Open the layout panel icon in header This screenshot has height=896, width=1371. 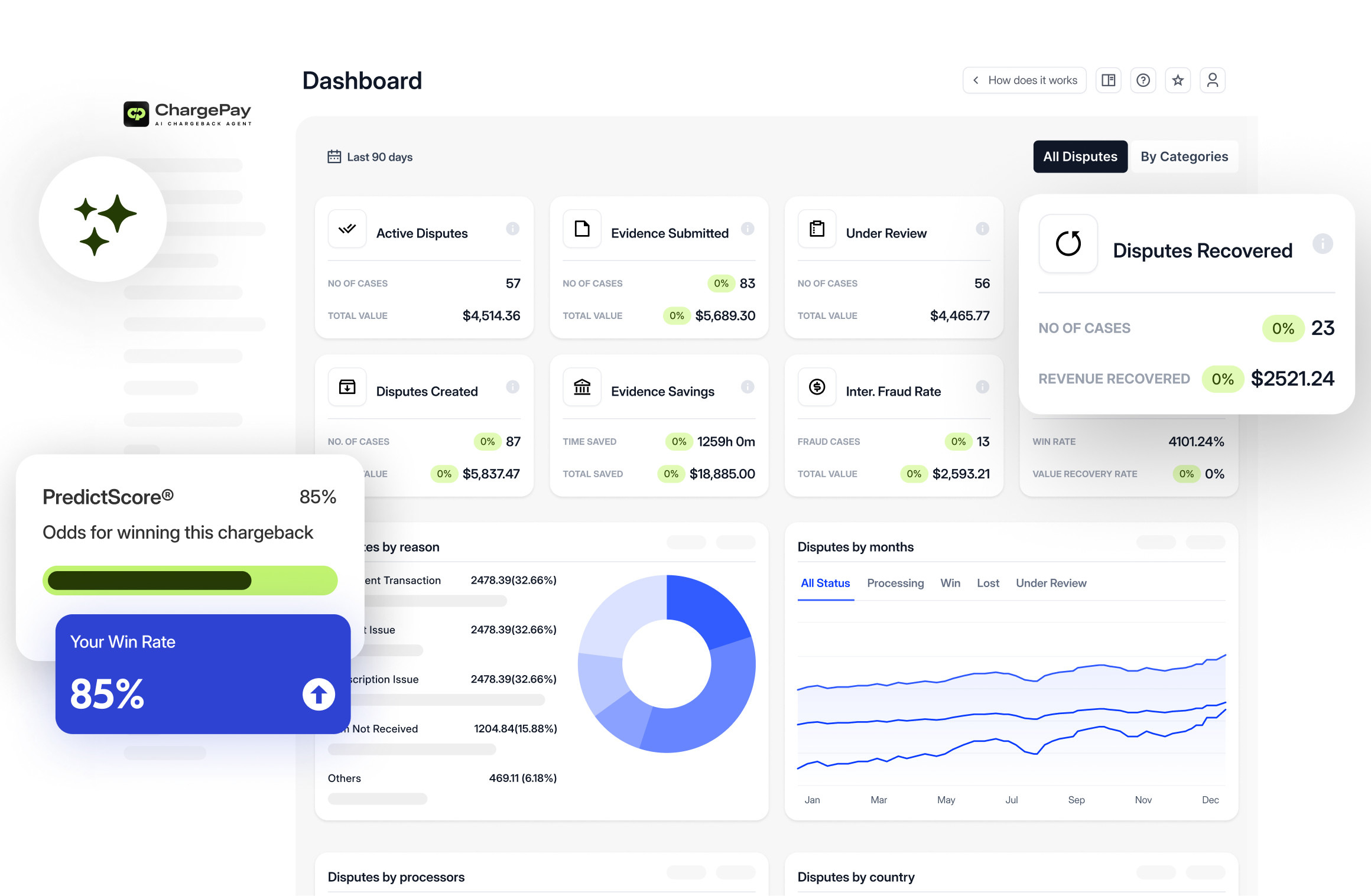click(x=1108, y=80)
